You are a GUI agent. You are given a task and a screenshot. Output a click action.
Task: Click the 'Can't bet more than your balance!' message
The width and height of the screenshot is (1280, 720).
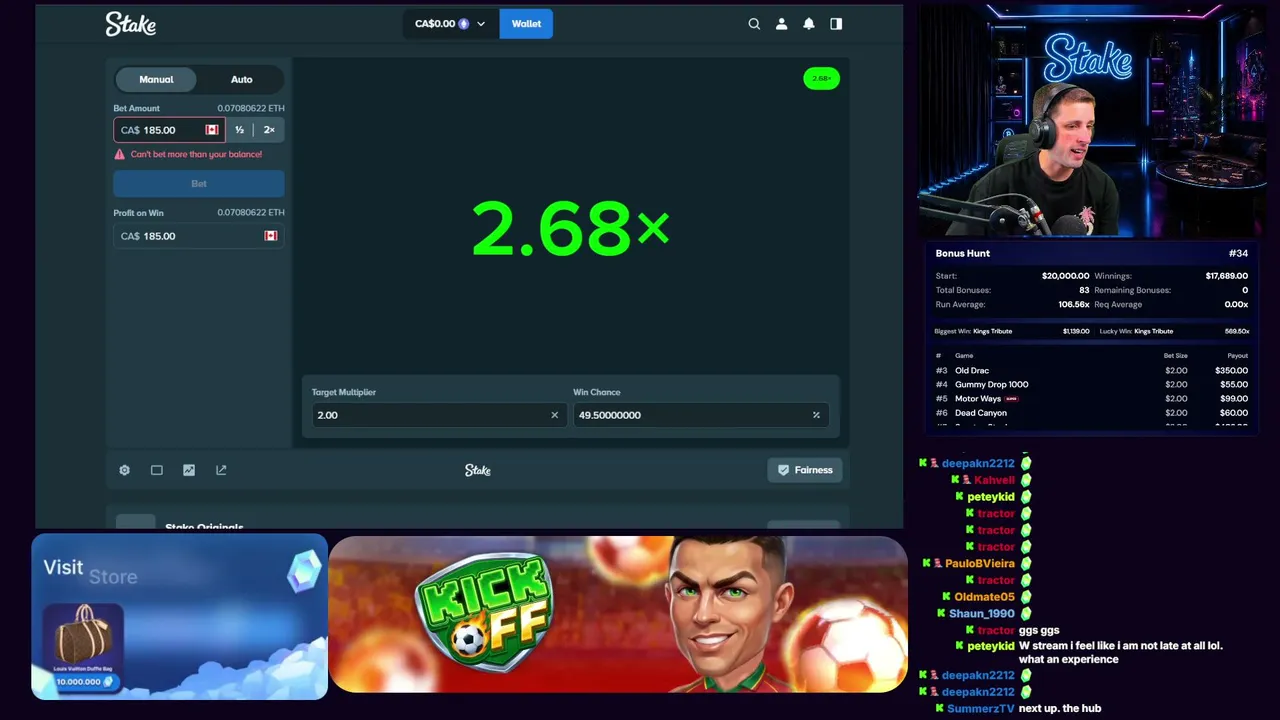tap(196, 154)
